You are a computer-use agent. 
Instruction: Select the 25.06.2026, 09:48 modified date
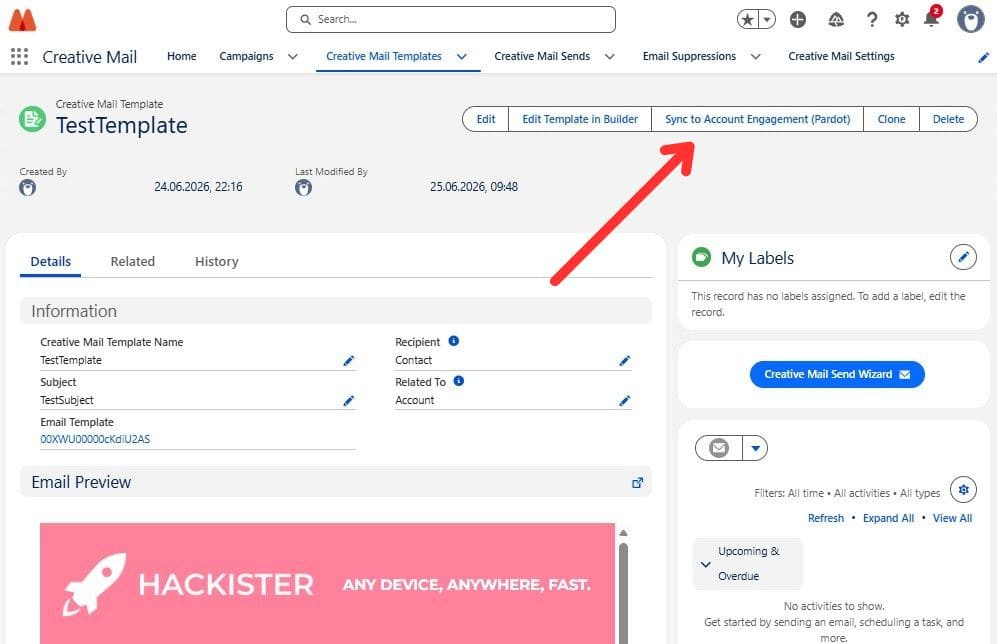(x=474, y=187)
